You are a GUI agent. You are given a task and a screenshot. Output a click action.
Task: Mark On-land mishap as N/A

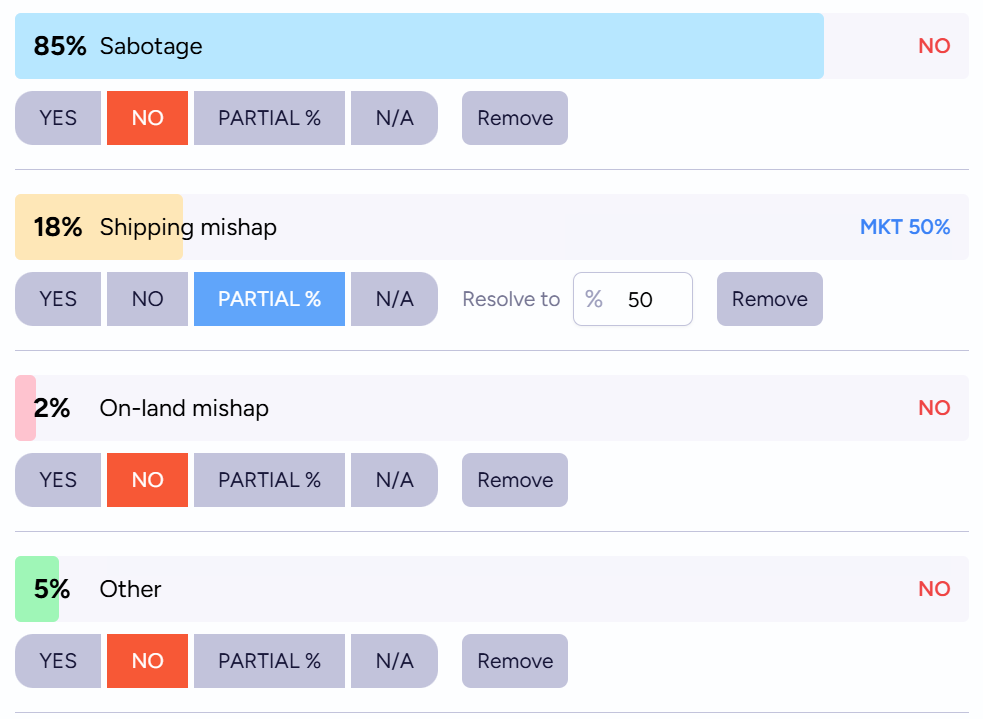[x=394, y=480]
